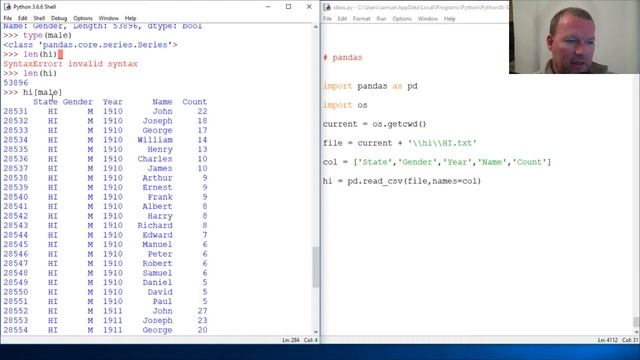Image resolution: width=640 pixels, height=360 pixels.
Task: Click editor status bar 'Ln: 4112' indicator
Action: (608, 340)
